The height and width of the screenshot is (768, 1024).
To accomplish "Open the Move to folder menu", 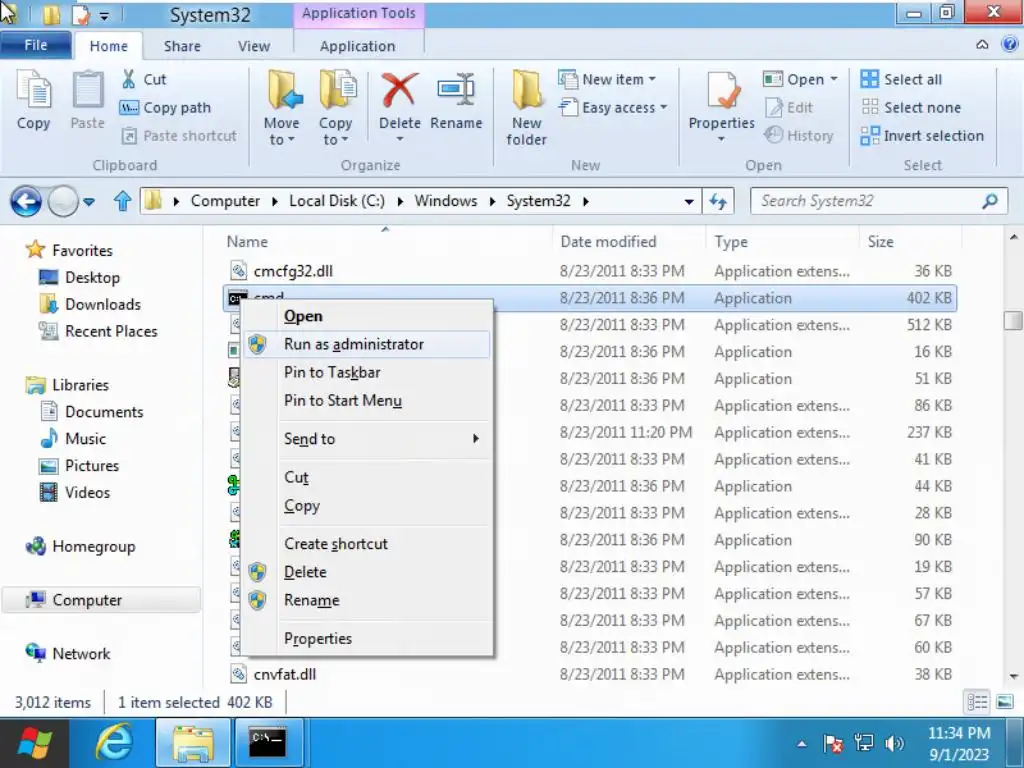I will click(x=282, y=108).
